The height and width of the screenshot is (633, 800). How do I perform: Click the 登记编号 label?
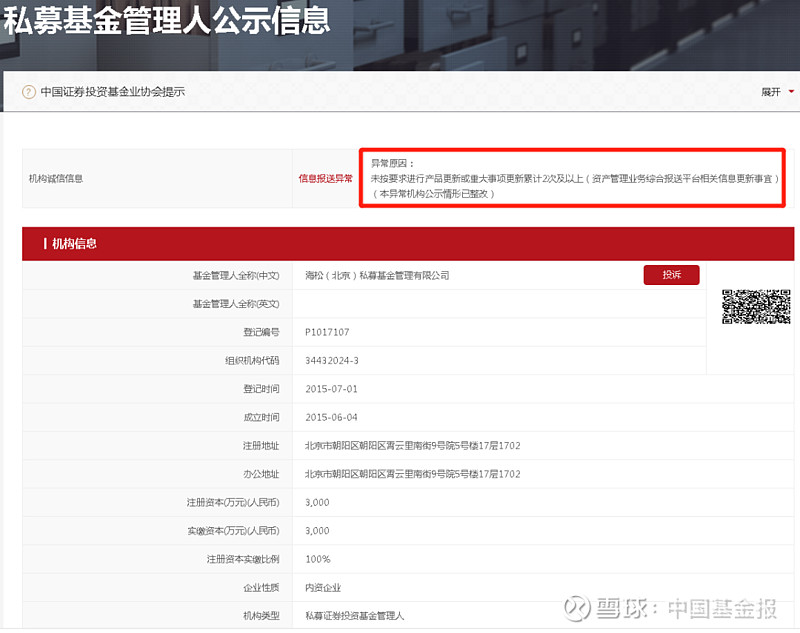(261, 332)
